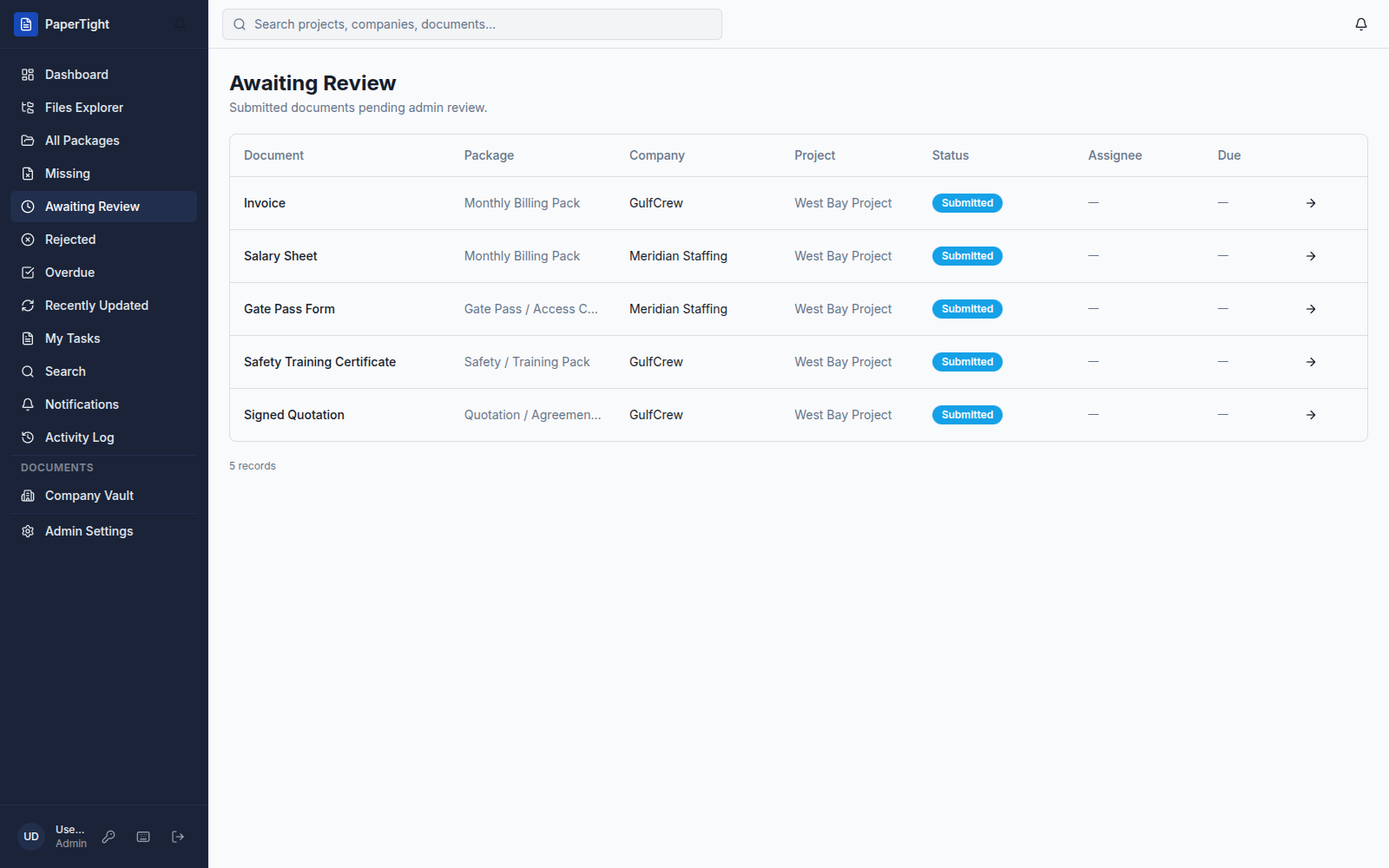Click Monthly Billing Pack in Invoice row
The image size is (1389, 868).
pyautogui.click(x=522, y=203)
